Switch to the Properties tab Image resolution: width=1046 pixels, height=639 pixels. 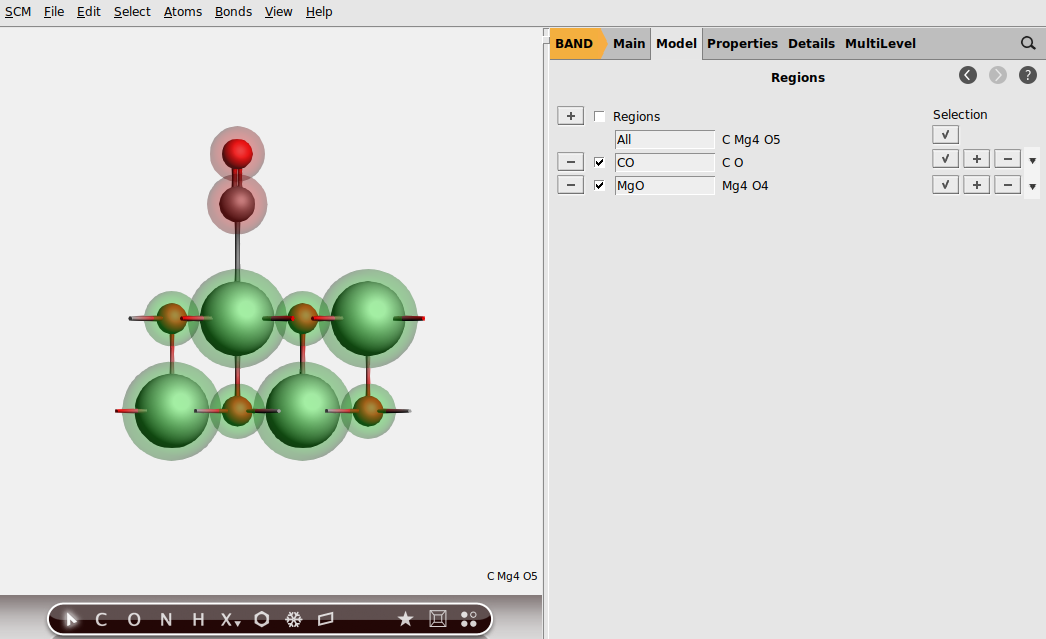[742, 43]
